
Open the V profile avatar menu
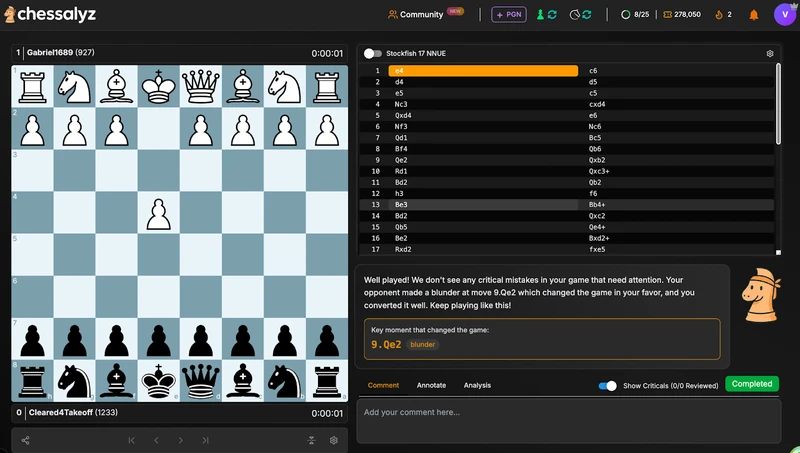click(x=785, y=14)
